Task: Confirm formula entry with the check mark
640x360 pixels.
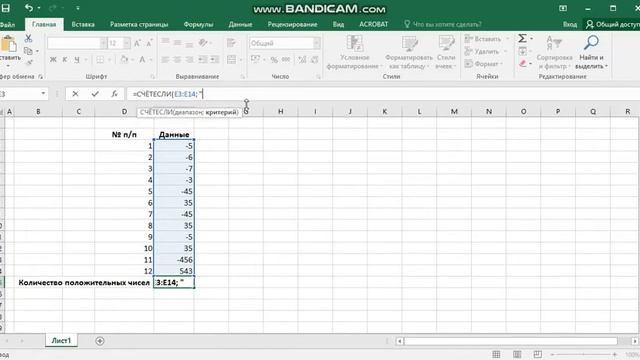Action: 95,94
